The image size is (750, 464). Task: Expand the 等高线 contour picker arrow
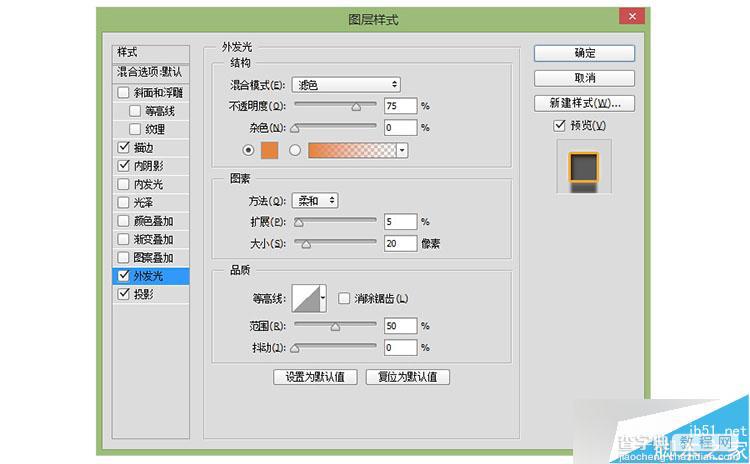pos(323,298)
